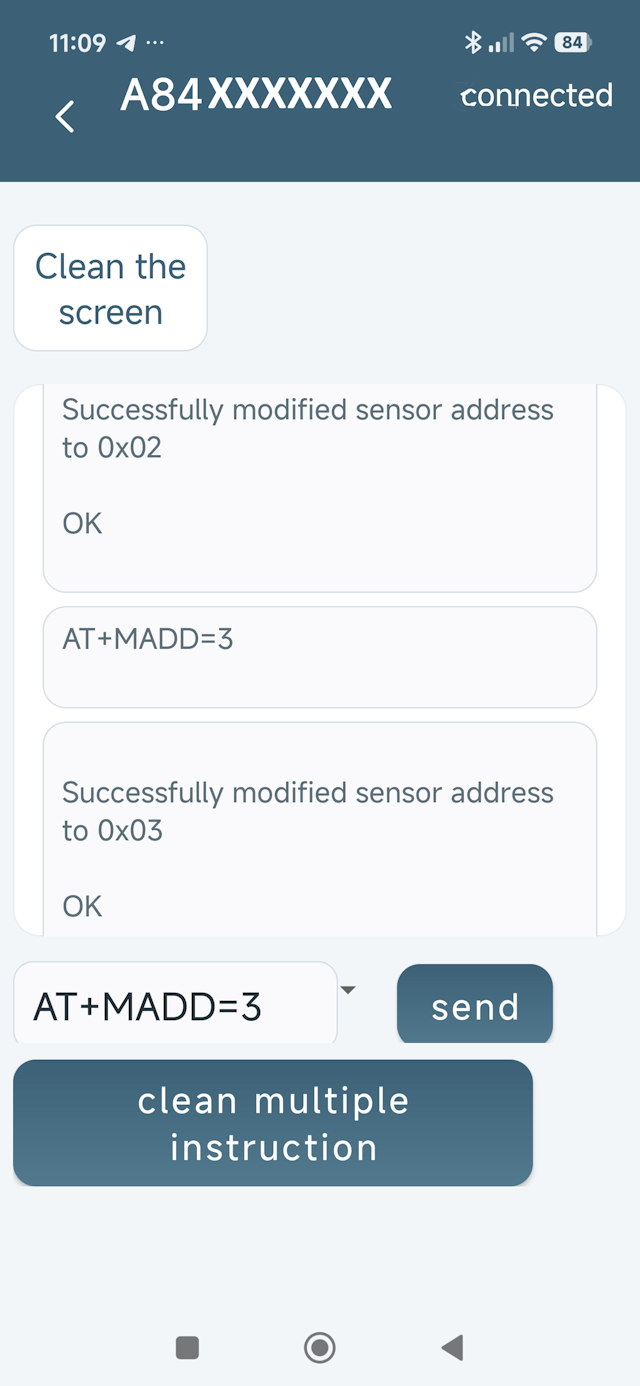Tap the battery level 84 indicator
640x1386 pixels.
click(572, 42)
